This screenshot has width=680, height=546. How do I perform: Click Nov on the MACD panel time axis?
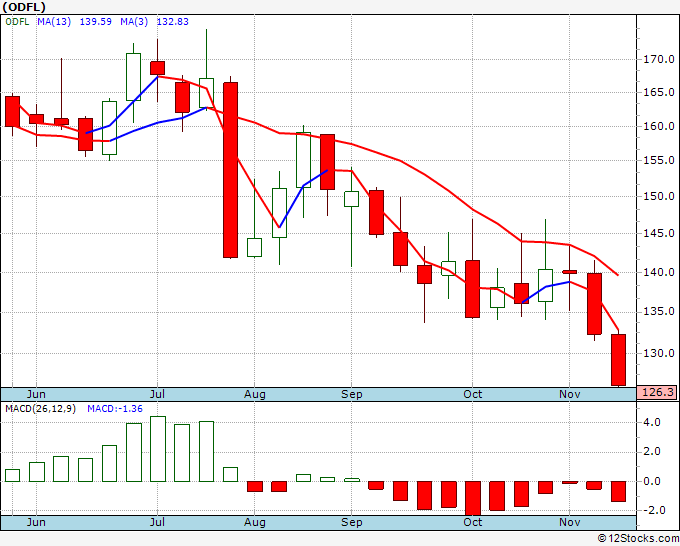tap(569, 522)
